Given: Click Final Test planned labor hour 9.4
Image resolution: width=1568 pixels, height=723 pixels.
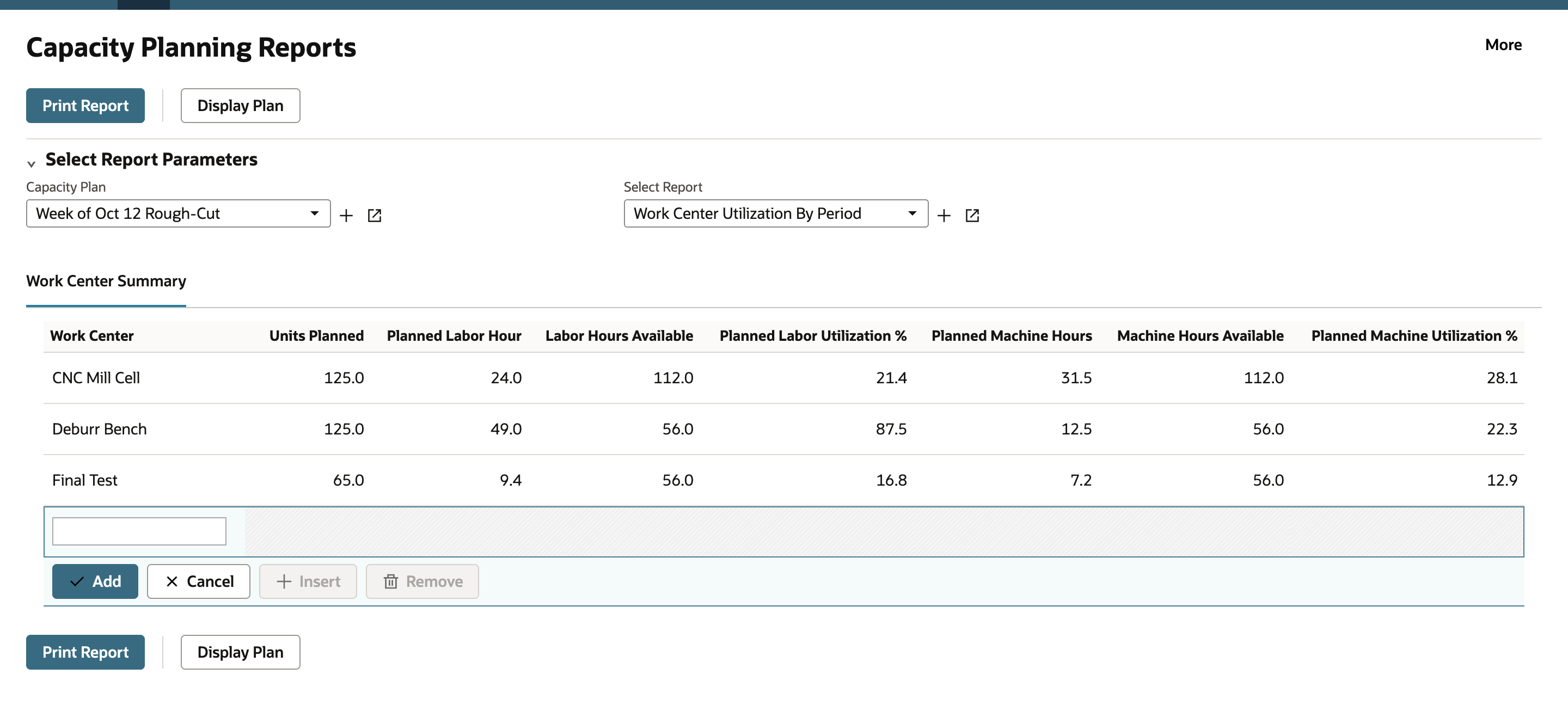Looking at the screenshot, I should pos(511,480).
